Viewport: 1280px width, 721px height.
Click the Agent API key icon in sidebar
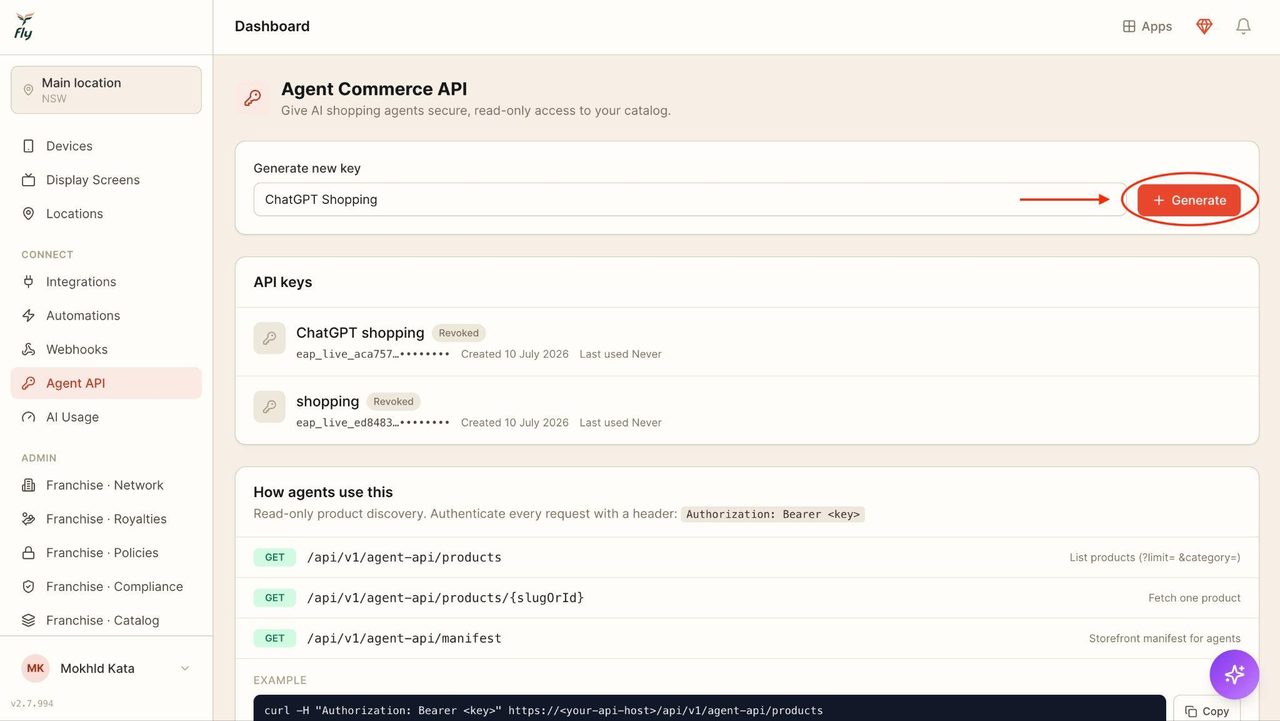point(28,383)
